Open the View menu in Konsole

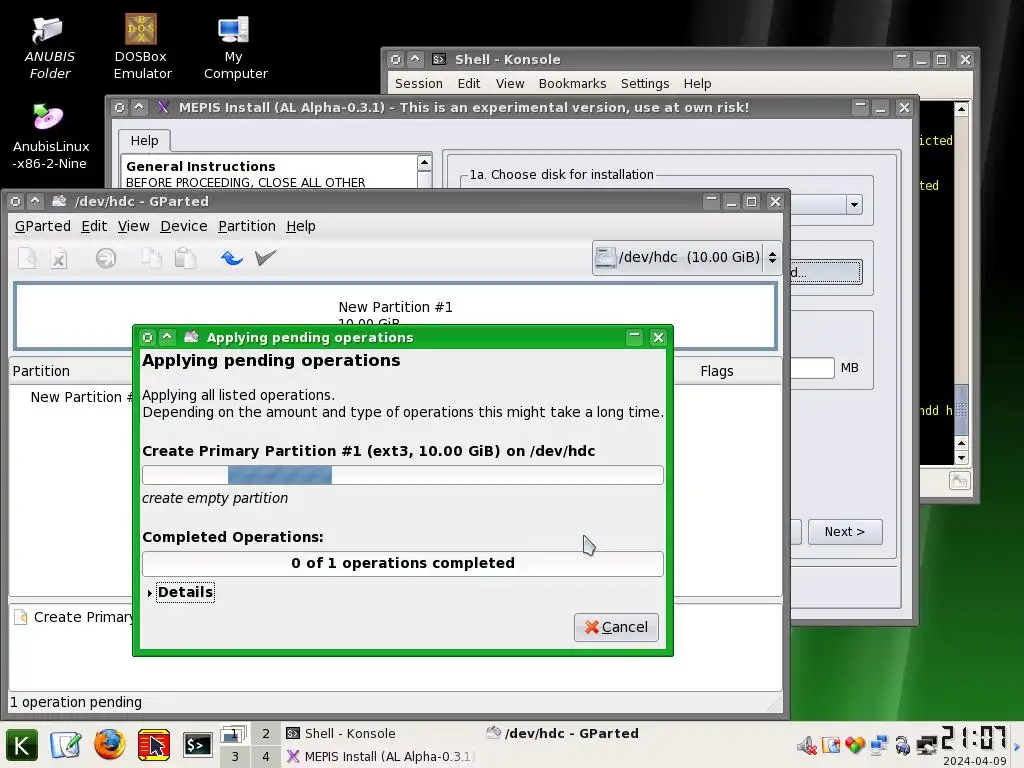coord(509,84)
